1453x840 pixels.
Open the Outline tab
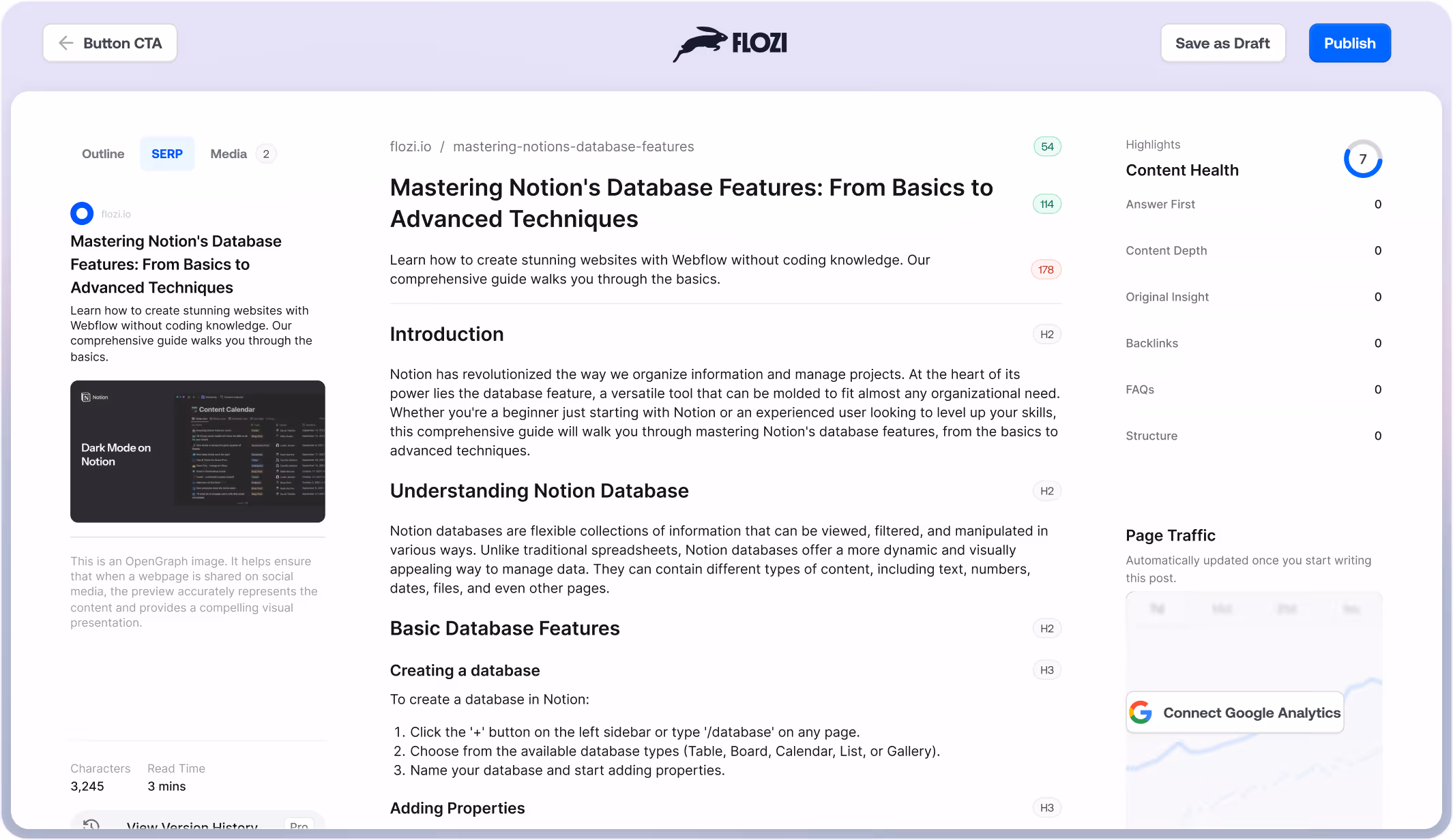tap(103, 154)
